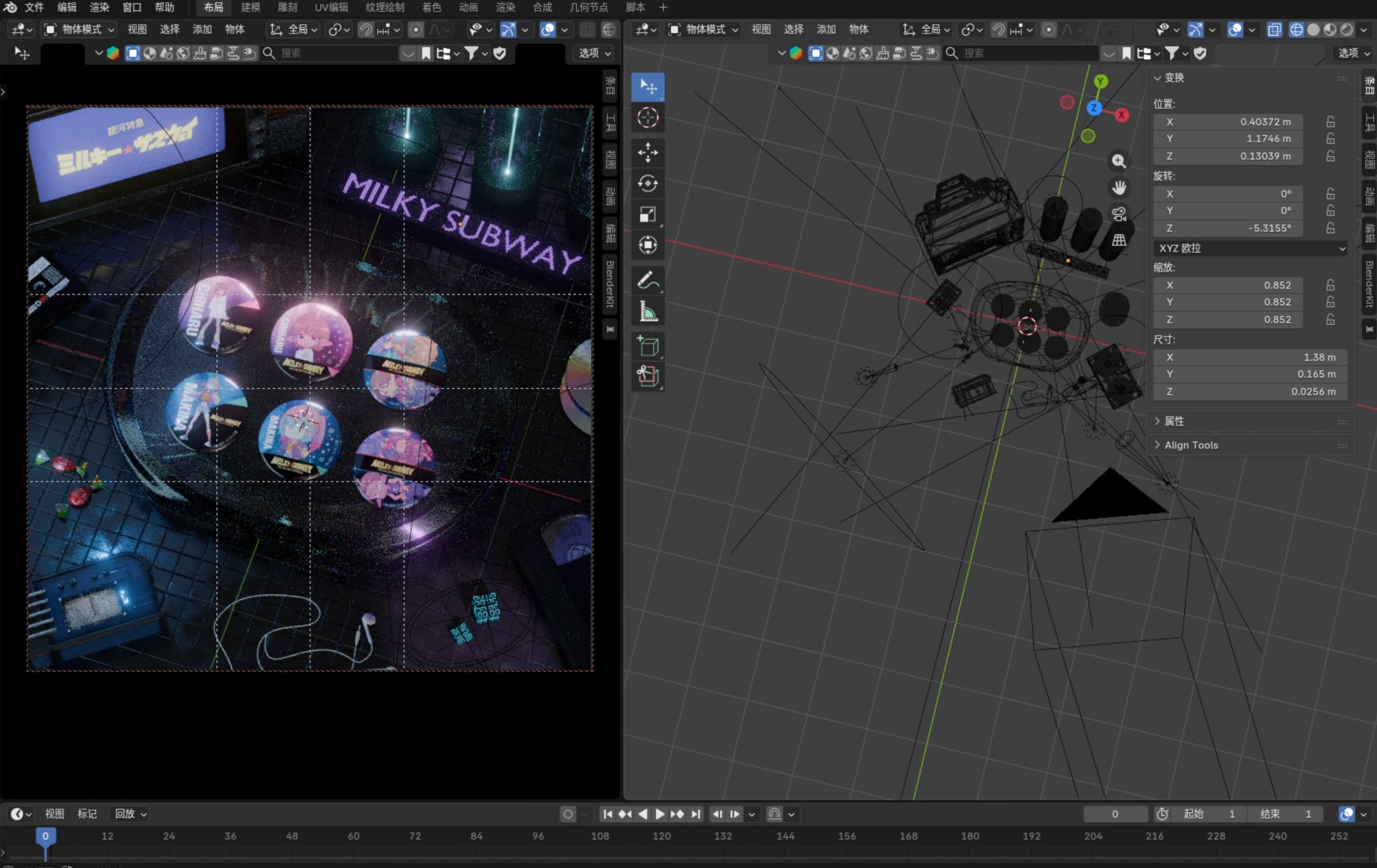
Task: Toggle lock for Rotation Z value
Action: pyautogui.click(x=1331, y=228)
